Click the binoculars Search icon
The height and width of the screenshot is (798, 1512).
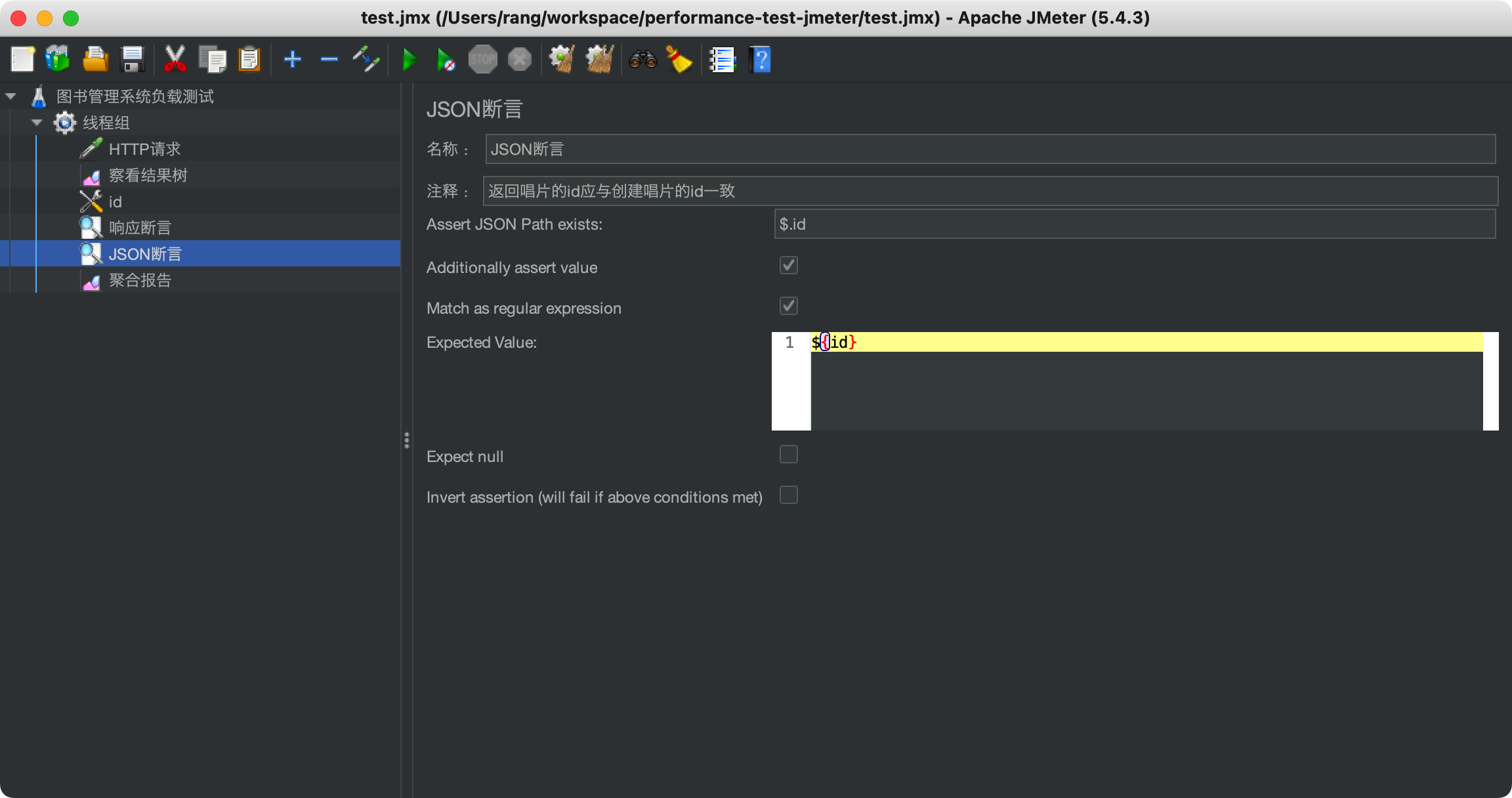(x=642, y=60)
